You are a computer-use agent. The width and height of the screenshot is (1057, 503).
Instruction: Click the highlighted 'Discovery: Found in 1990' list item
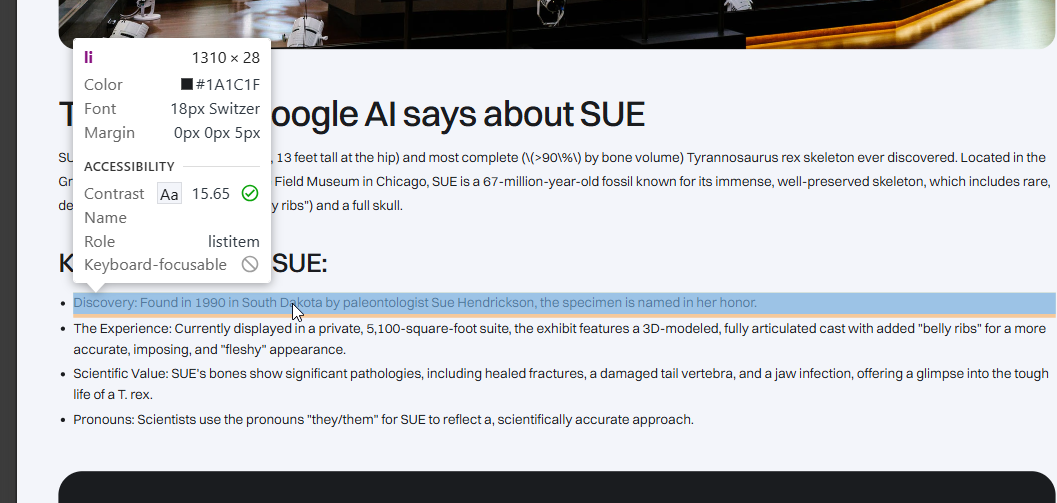pos(564,303)
